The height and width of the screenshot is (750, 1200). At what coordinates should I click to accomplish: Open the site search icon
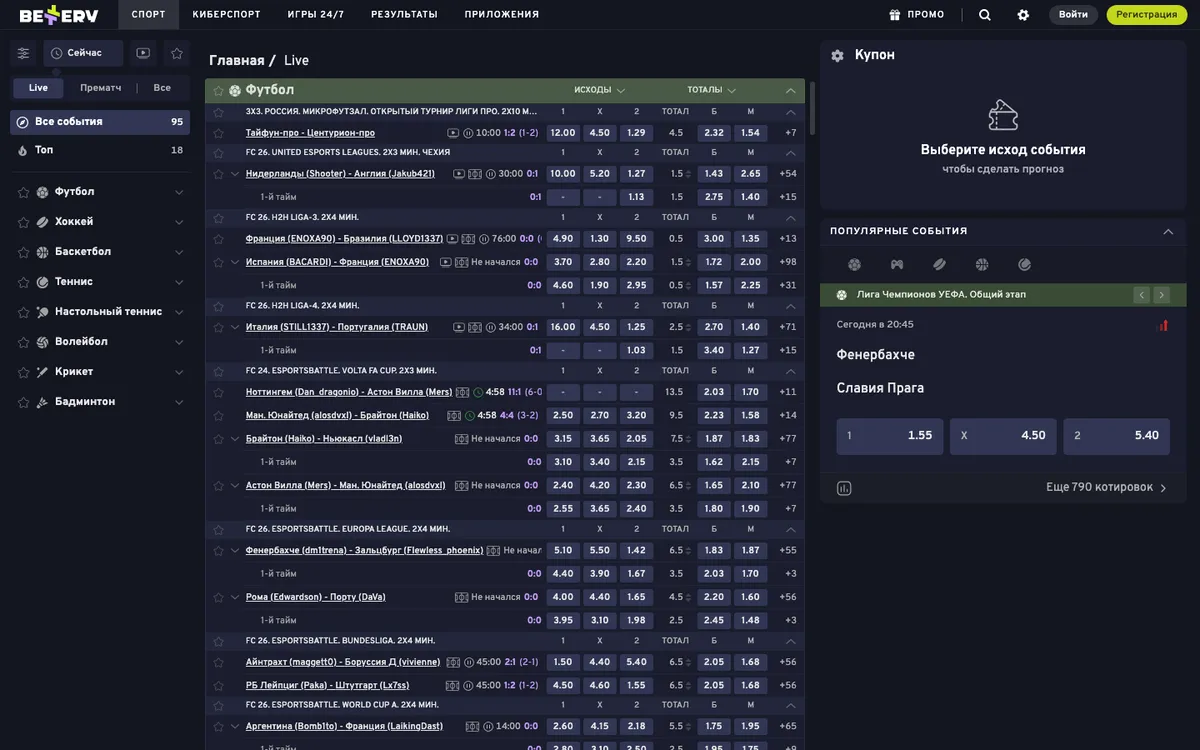pos(985,15)
